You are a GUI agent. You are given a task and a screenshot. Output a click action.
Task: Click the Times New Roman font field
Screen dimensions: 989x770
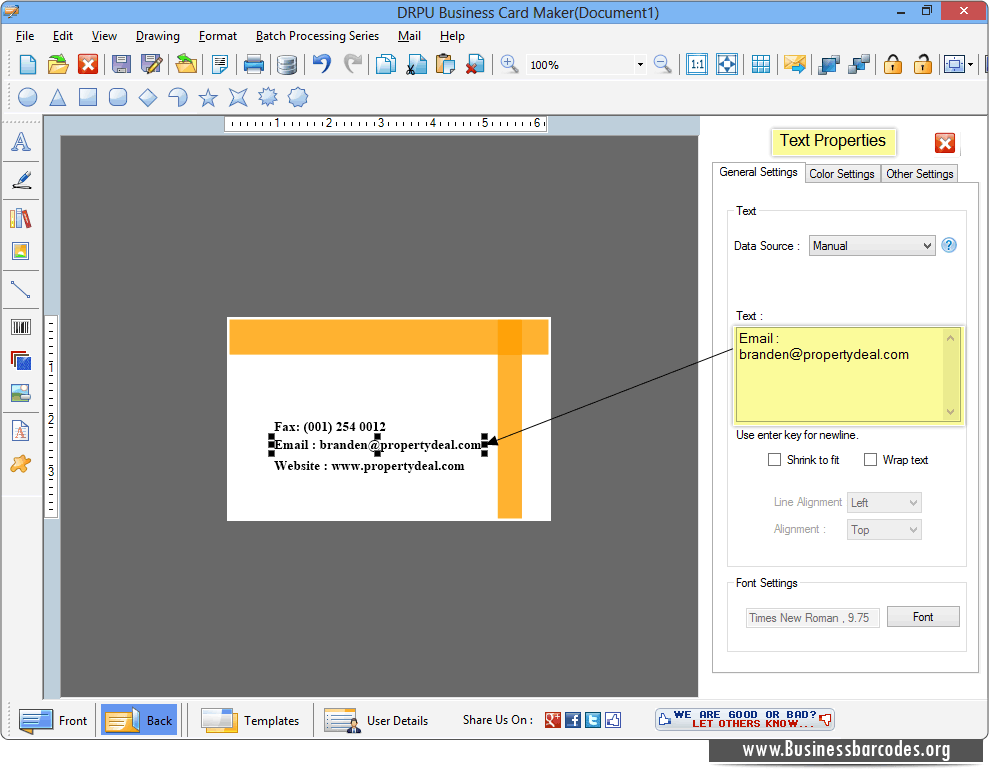pyautogui.click(x=812, y=618)
